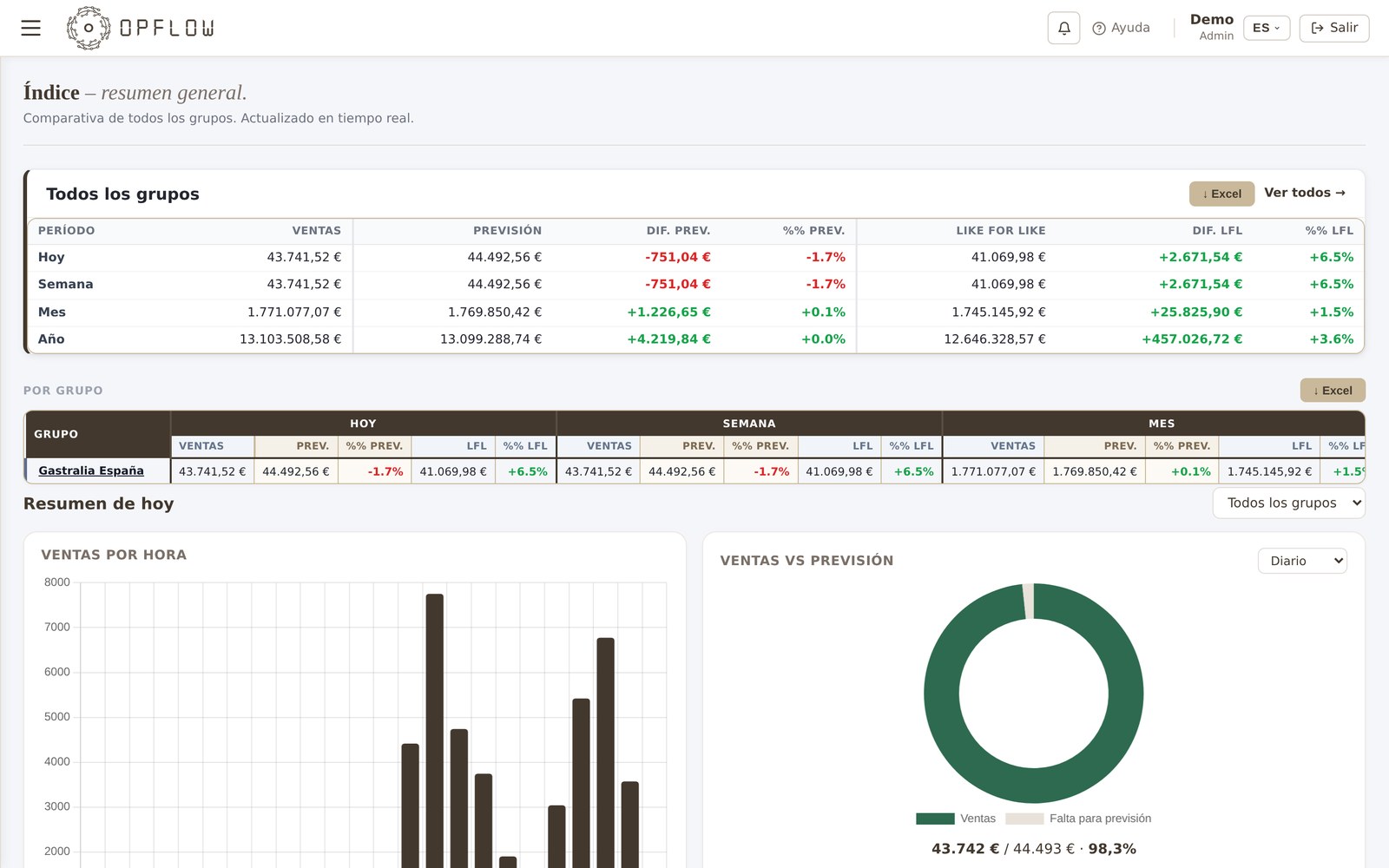
Task: Select the Año row label
Action: (51, 339)
